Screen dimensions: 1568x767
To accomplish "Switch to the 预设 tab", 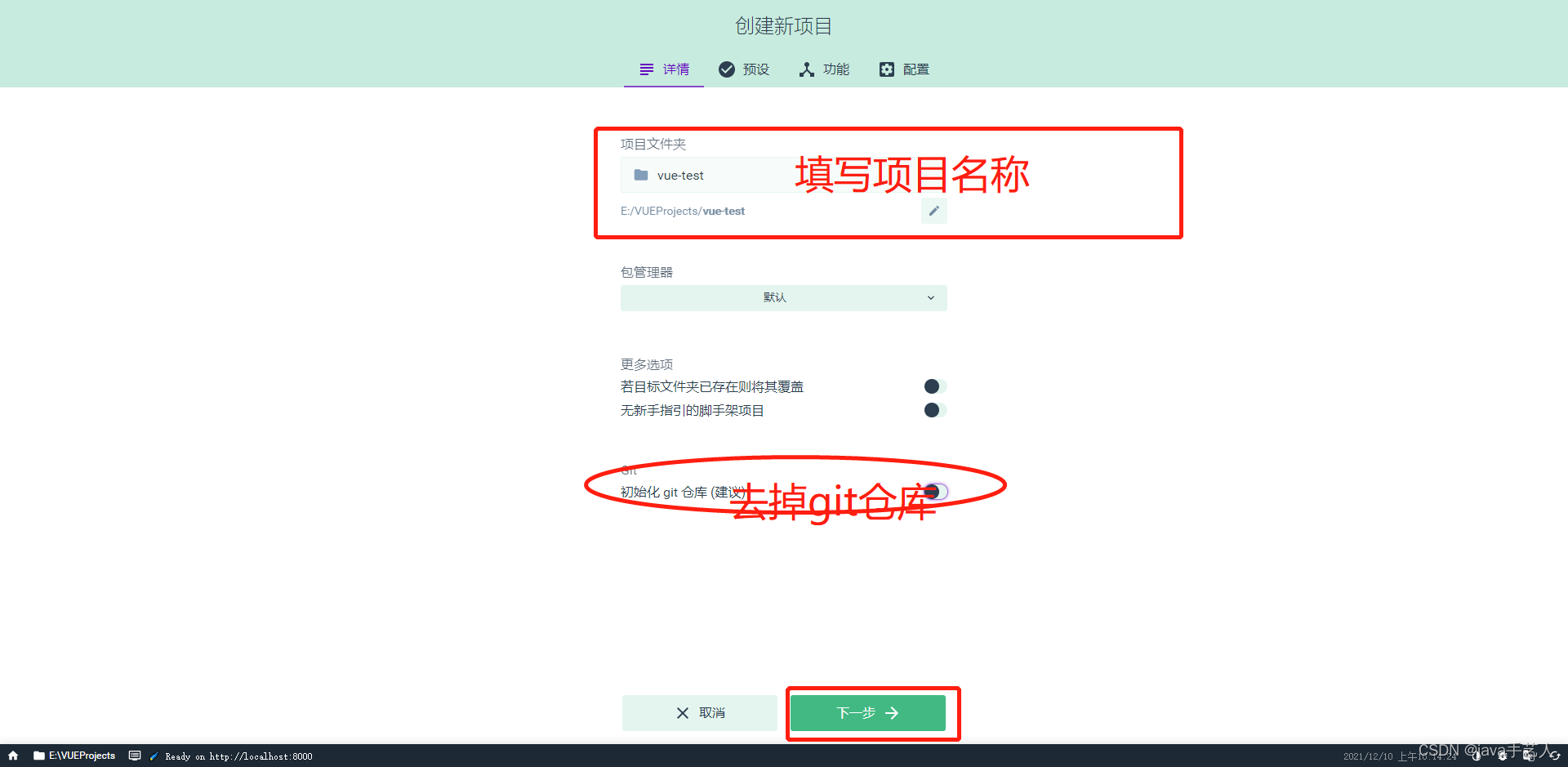I will [x=744, y=69].
